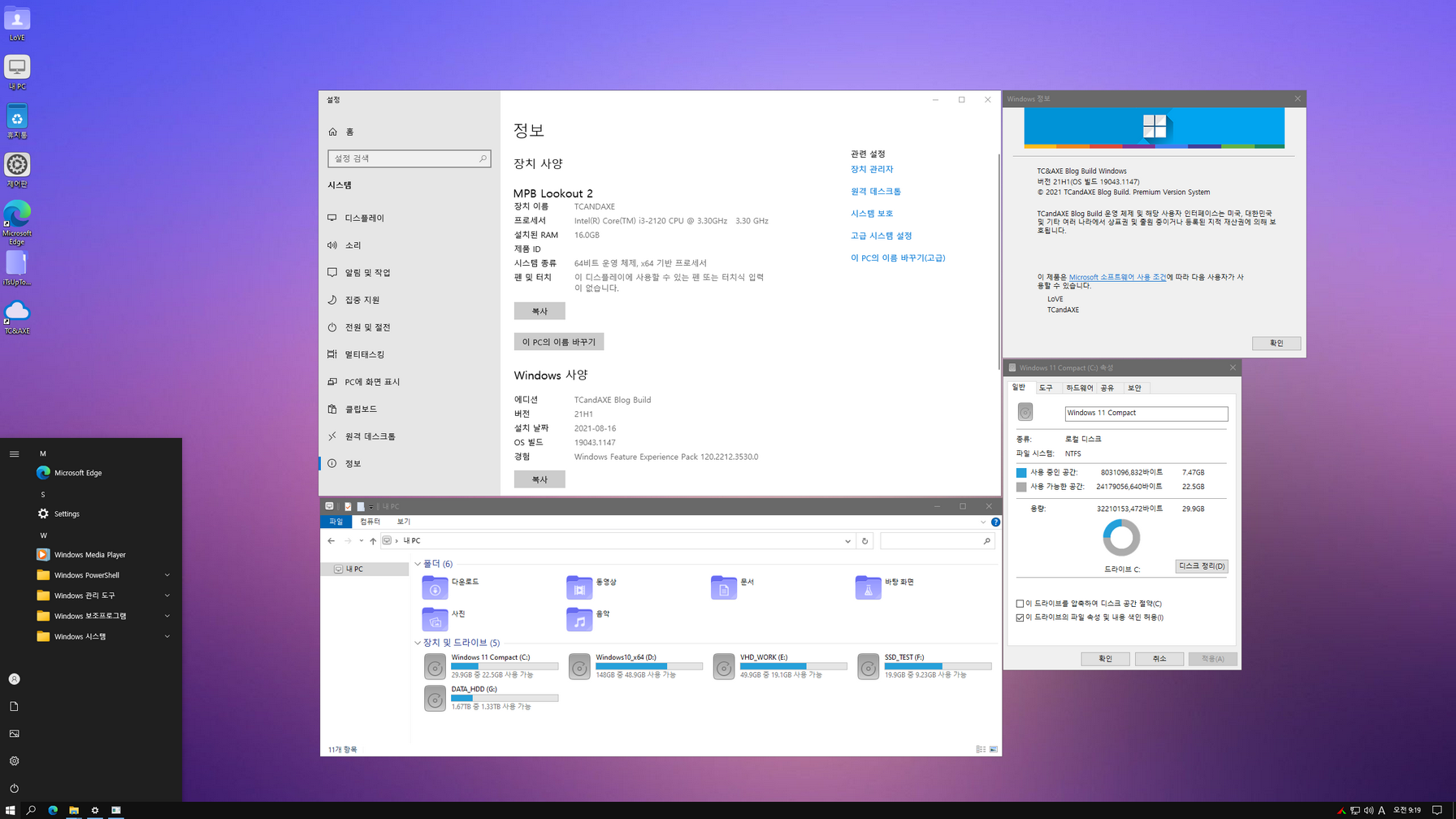Open the notification center icon in tray
The image size is (1456, 819).
(x=1437, y=810)
